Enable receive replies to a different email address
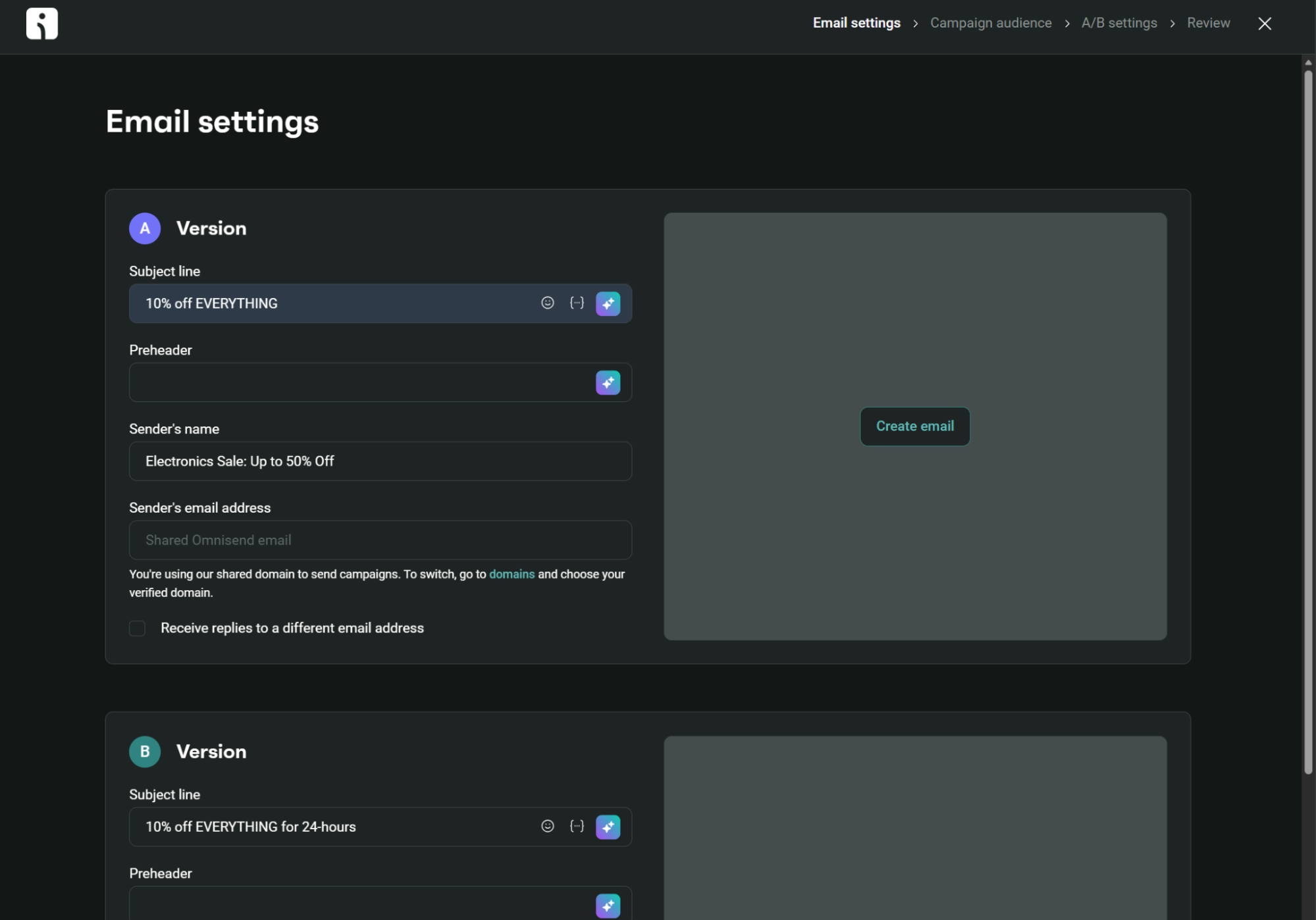 coord(138,628)
